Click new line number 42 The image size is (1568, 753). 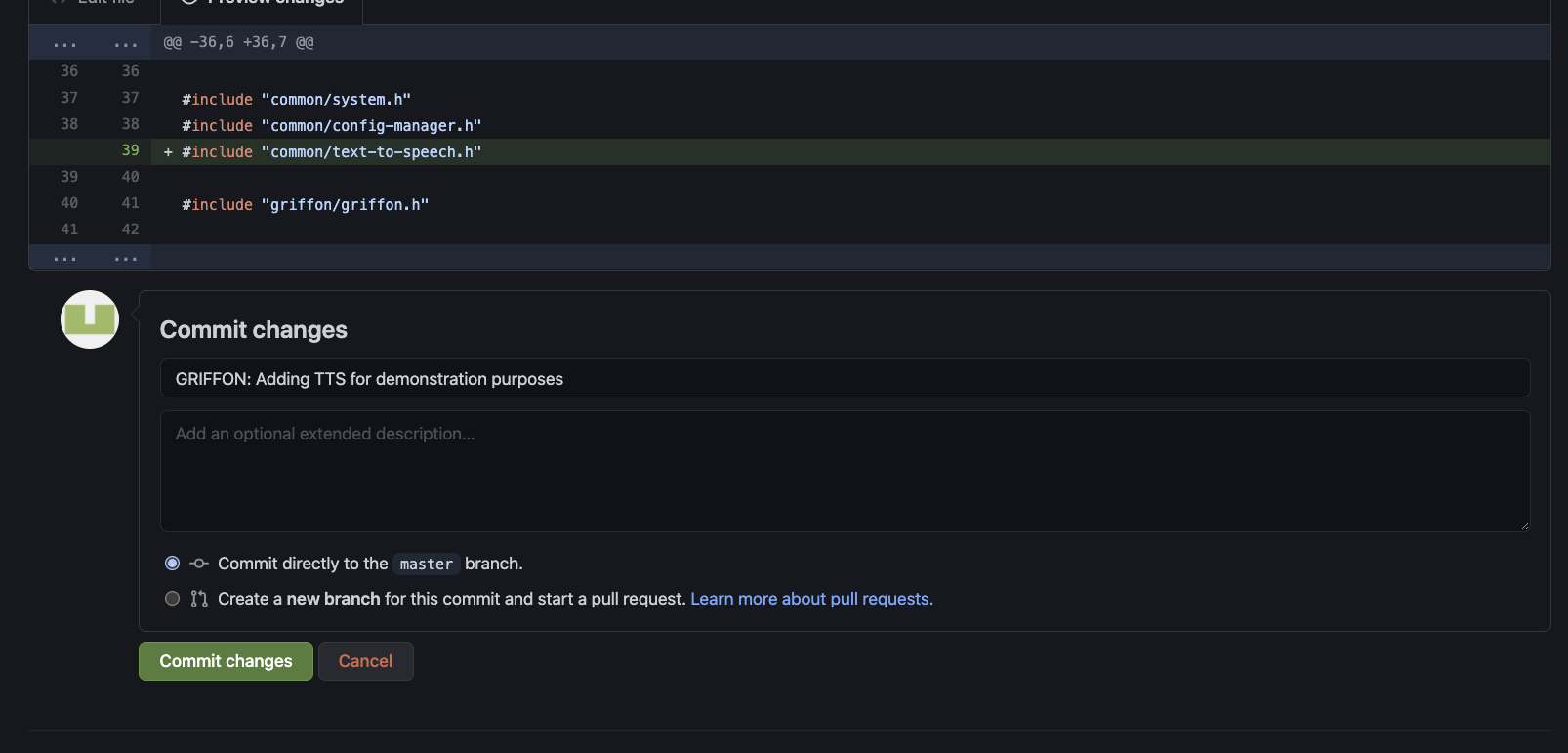(131, 230)
